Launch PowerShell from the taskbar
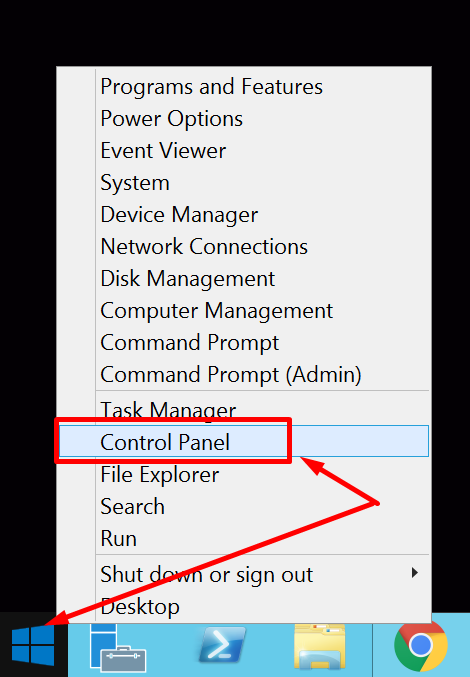This screenshot has width=470, height=677. tap(222, 646)
